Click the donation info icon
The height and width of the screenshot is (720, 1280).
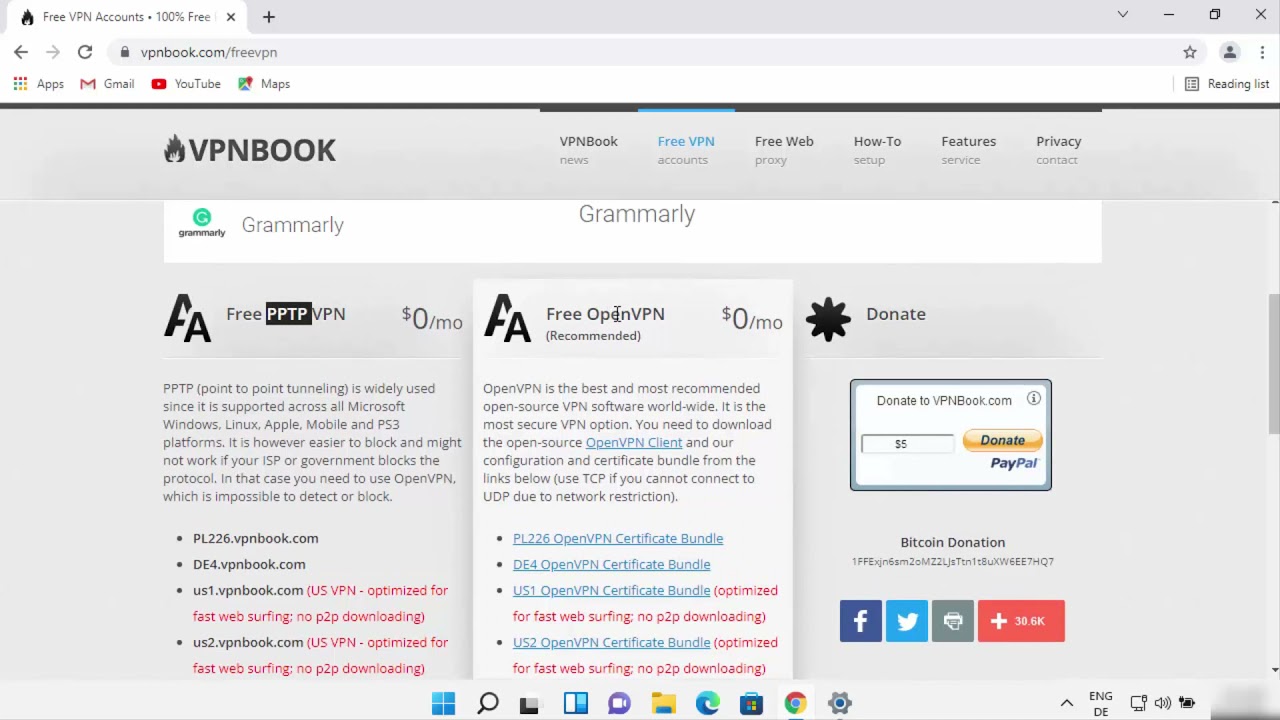(1034, 399)
